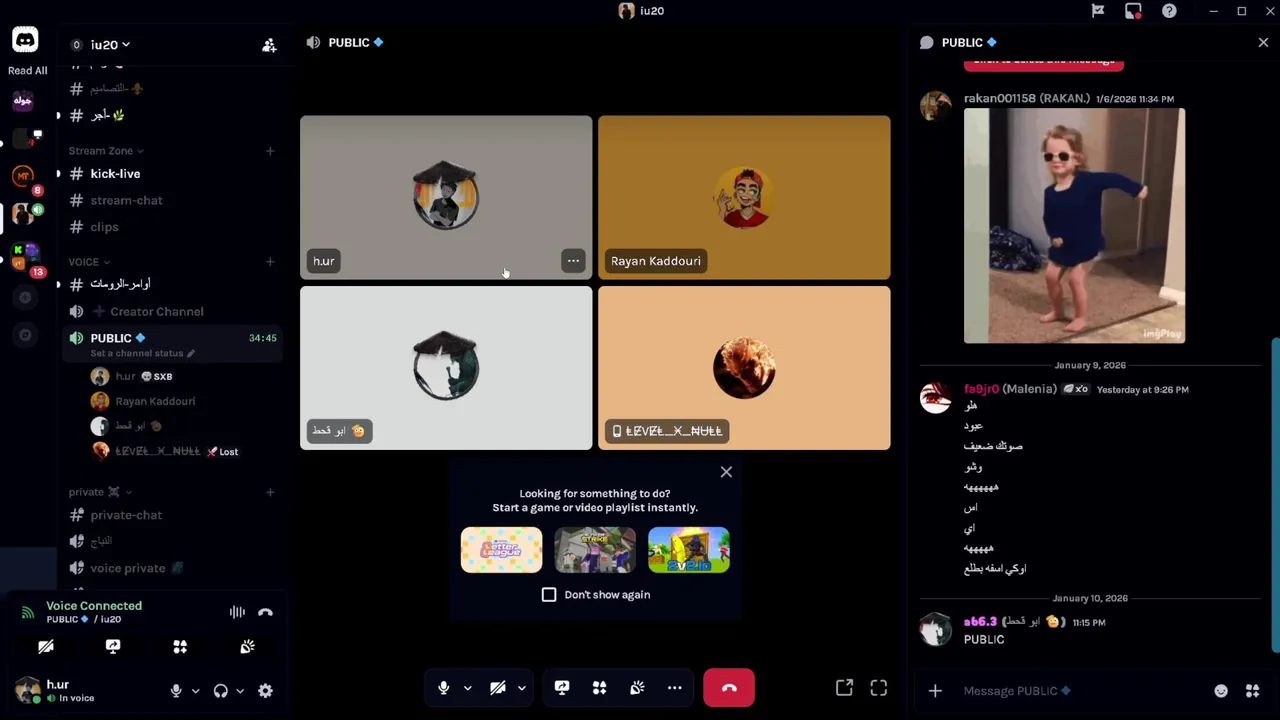Image resolution: width=1280 pixels, height=720 pixels.
Task: Add a channel to Stream Zone
Action: click(270, 151)
